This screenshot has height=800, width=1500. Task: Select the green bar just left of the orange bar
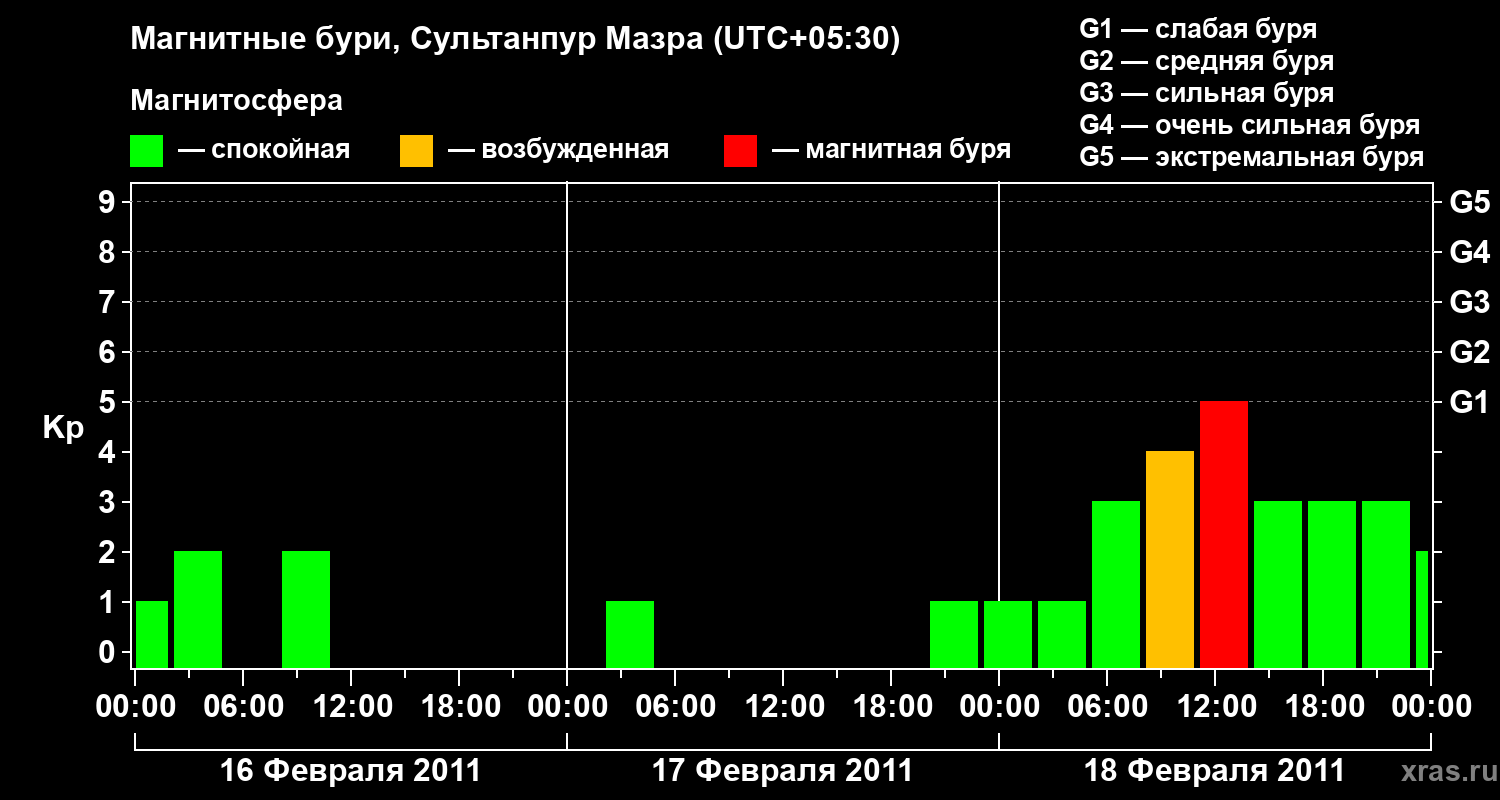coord(1116,585)
